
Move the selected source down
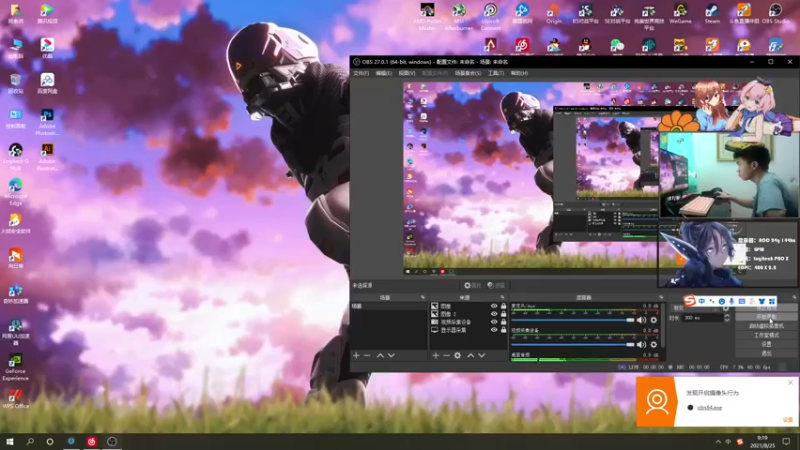(482, 355)
